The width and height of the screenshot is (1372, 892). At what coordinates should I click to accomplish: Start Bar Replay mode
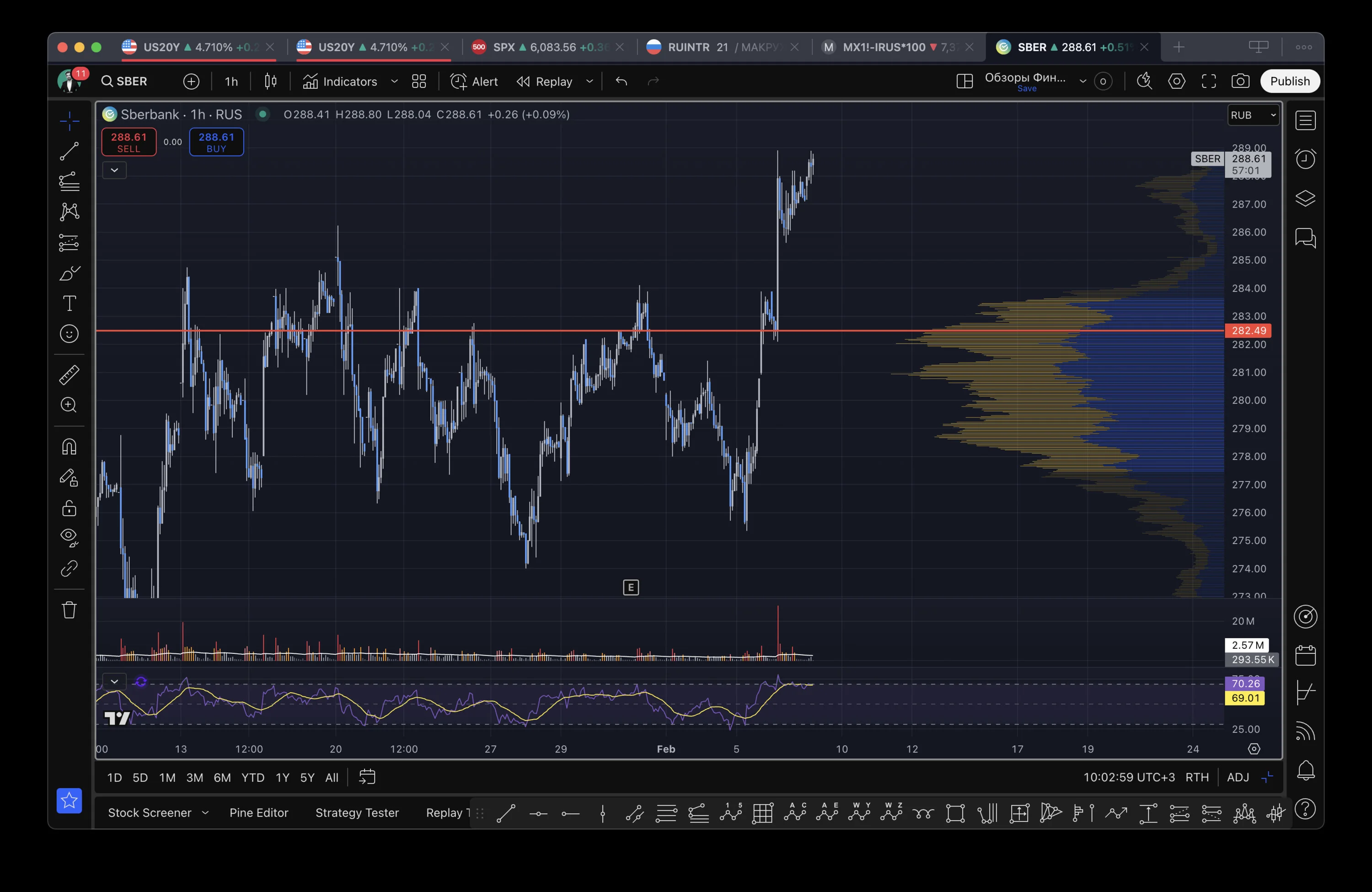click(x=544, y=81)
